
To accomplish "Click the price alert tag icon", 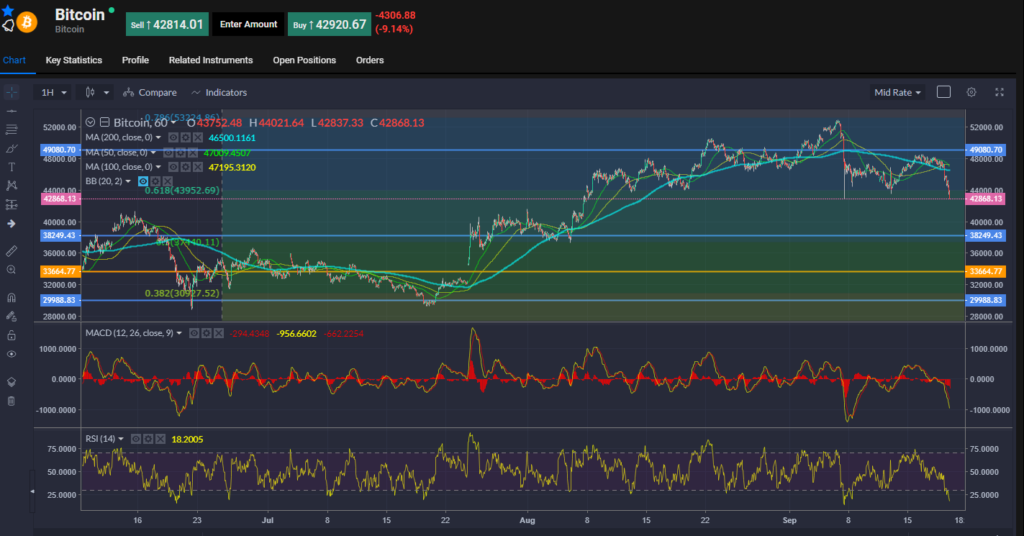I will point(8,25).
